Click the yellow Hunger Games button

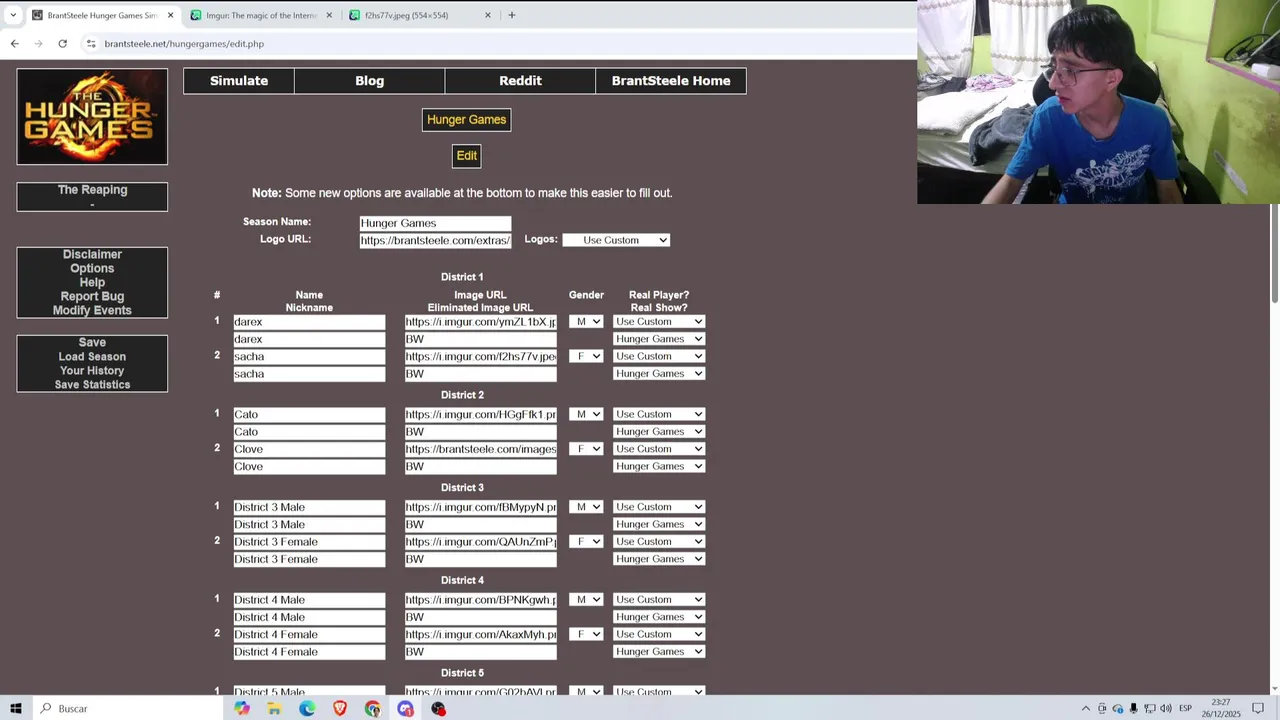(467, 120)
